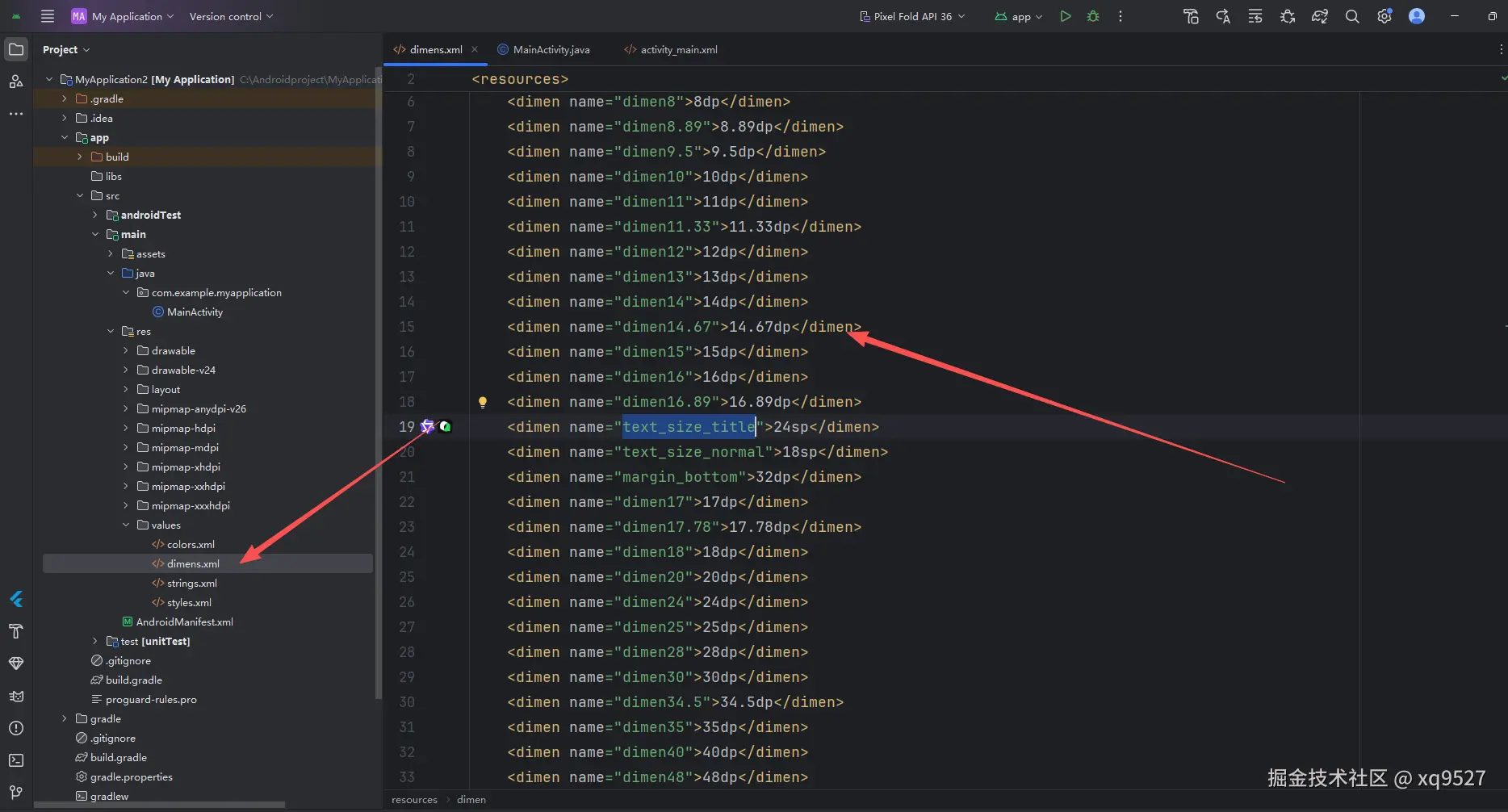Click the bug-with-arrow icon in toolbar
1508x812 pixels.
click(1288, 16)
